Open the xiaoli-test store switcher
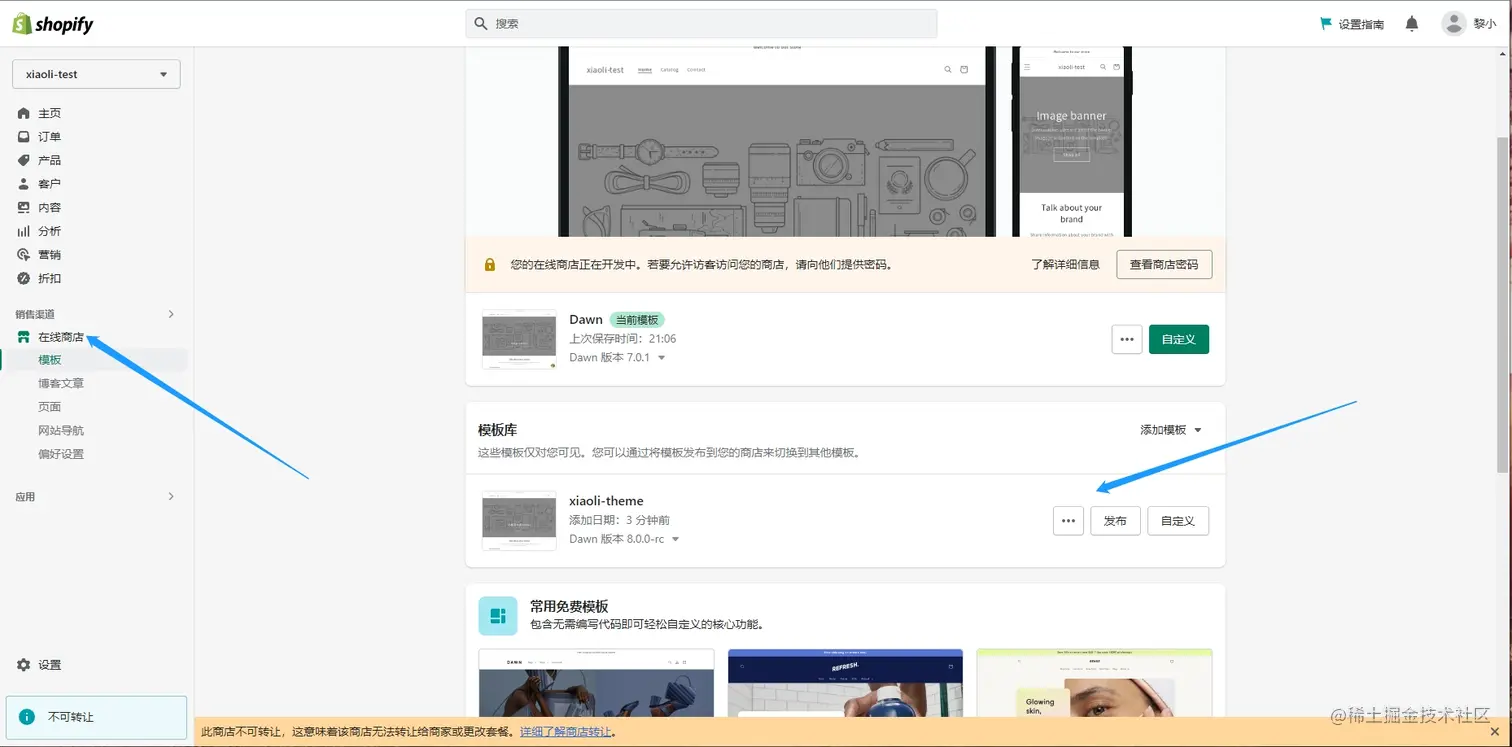This screenshot has width=1512, height=747. click(95, 73)
